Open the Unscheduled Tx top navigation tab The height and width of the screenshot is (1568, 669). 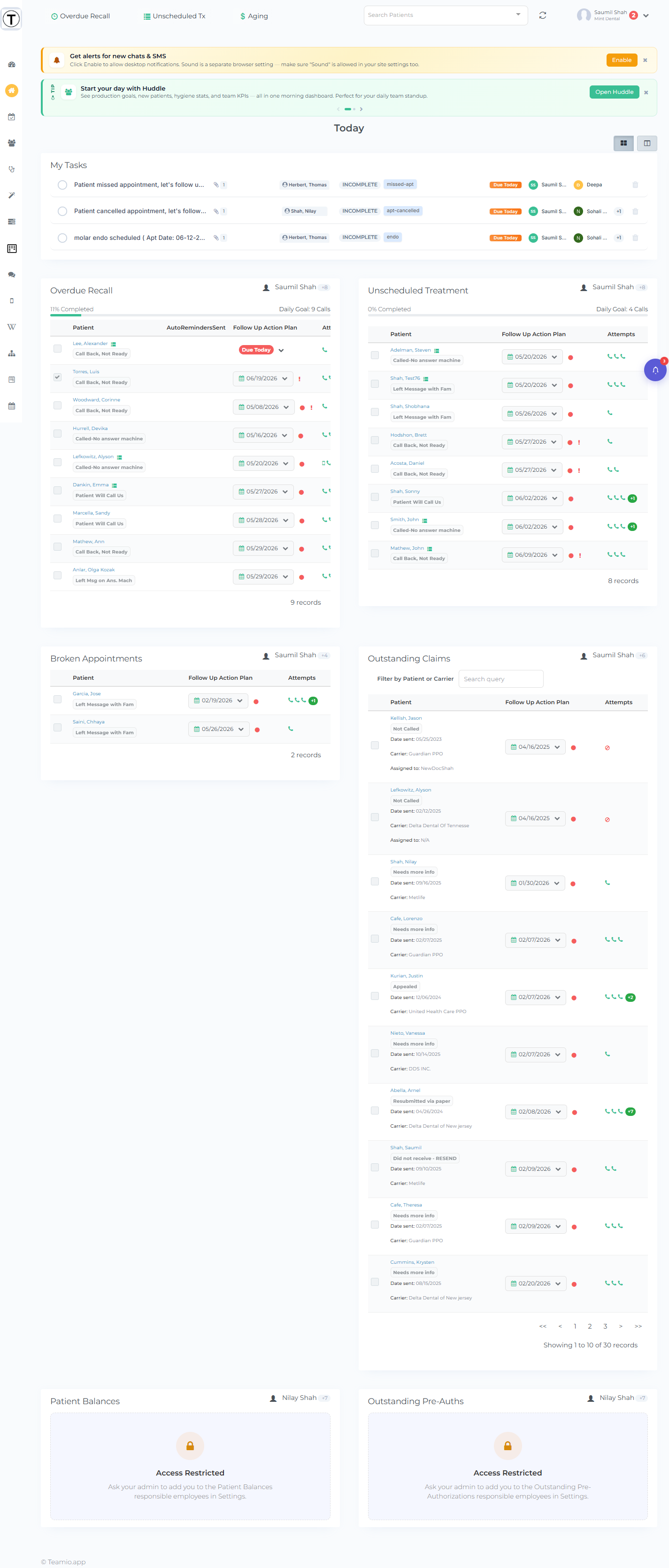point(174,16)
